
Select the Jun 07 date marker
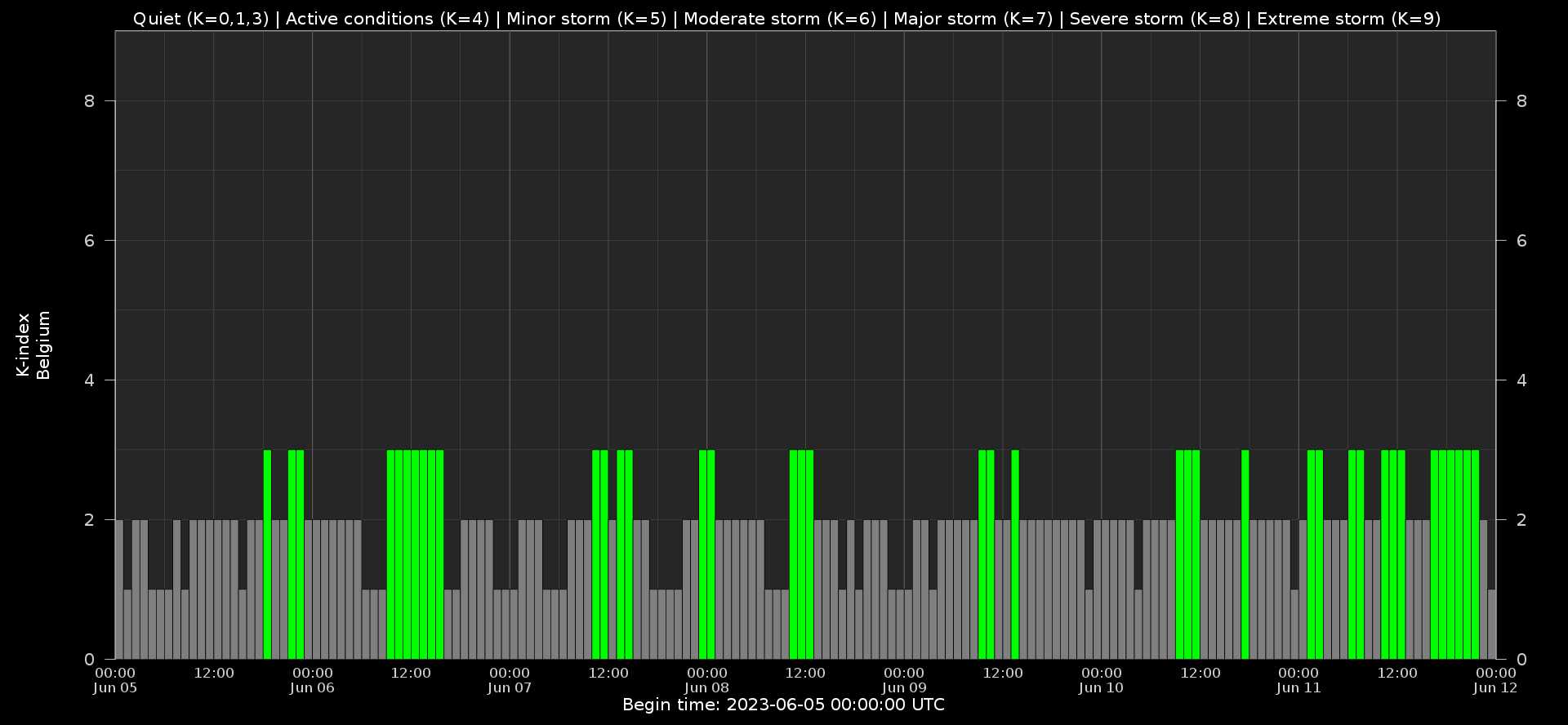(x=510, y=680)
